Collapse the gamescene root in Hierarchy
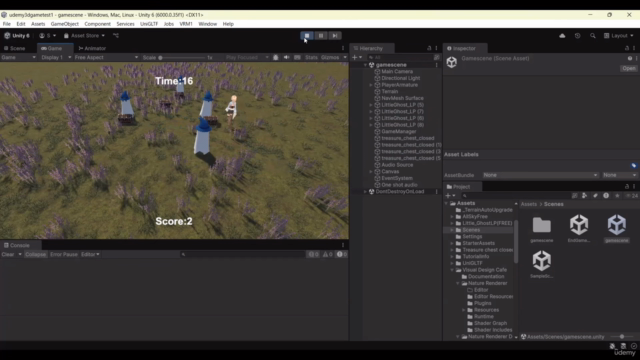The height and width of the screenshot is (360, 640). (365, 65)
